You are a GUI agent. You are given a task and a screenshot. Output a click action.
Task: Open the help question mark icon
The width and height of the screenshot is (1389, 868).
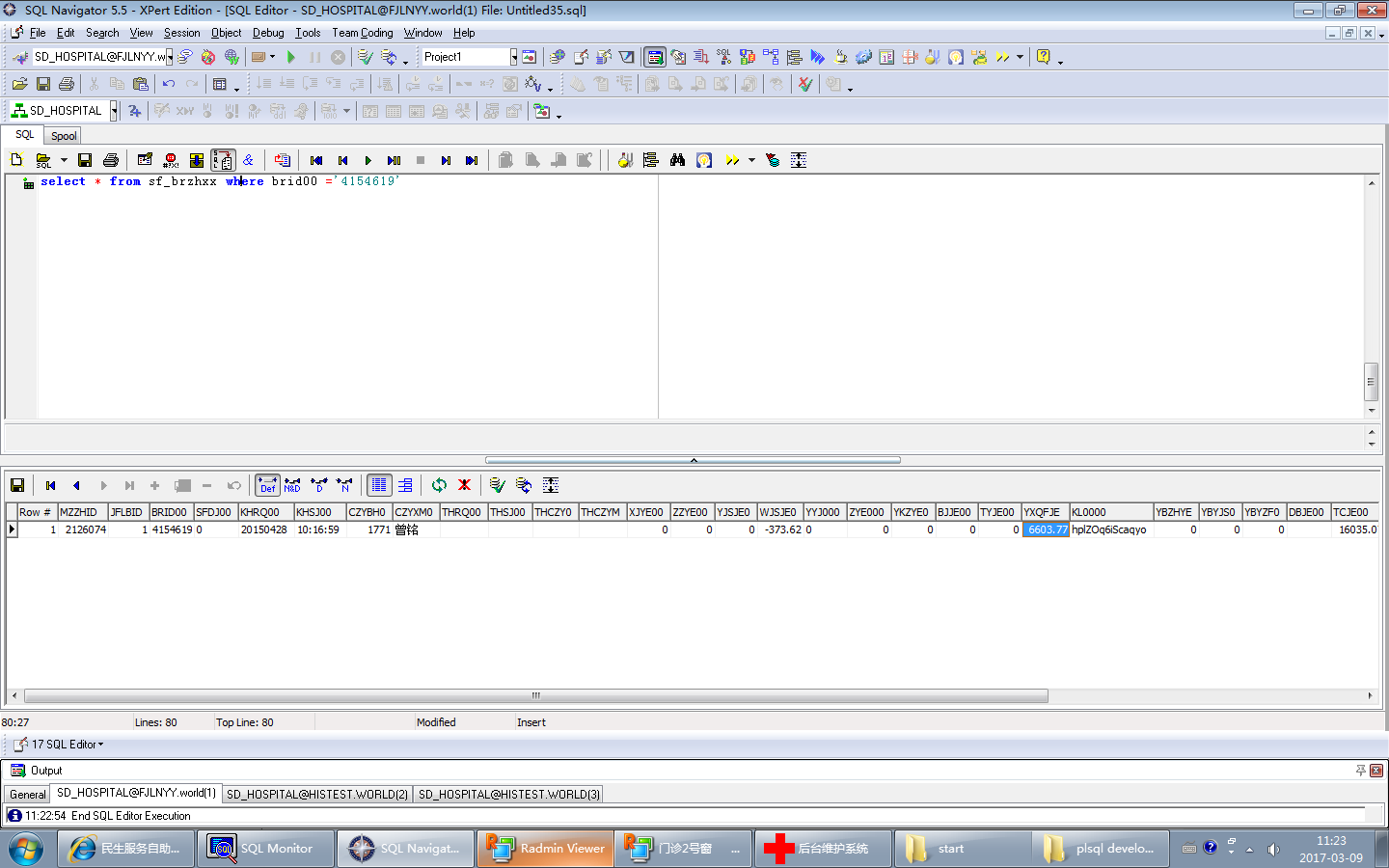(x=1043, y=57)
